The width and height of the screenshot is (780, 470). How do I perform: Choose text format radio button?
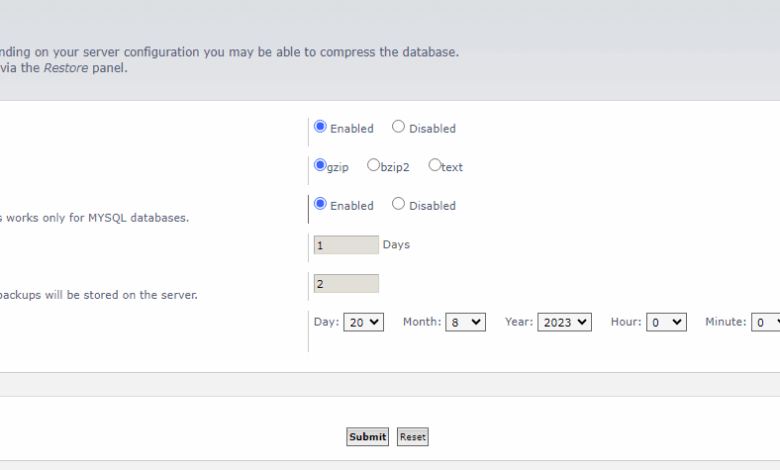coord(434,165)
